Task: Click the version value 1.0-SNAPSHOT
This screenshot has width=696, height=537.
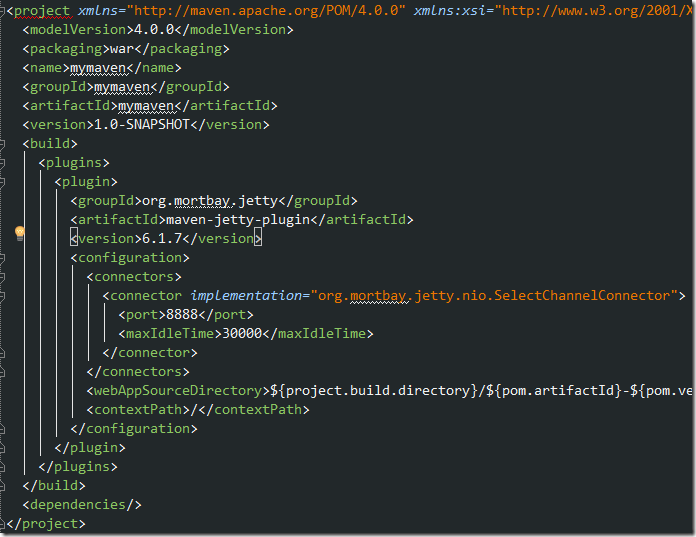Action: click(x=142, y=125)
